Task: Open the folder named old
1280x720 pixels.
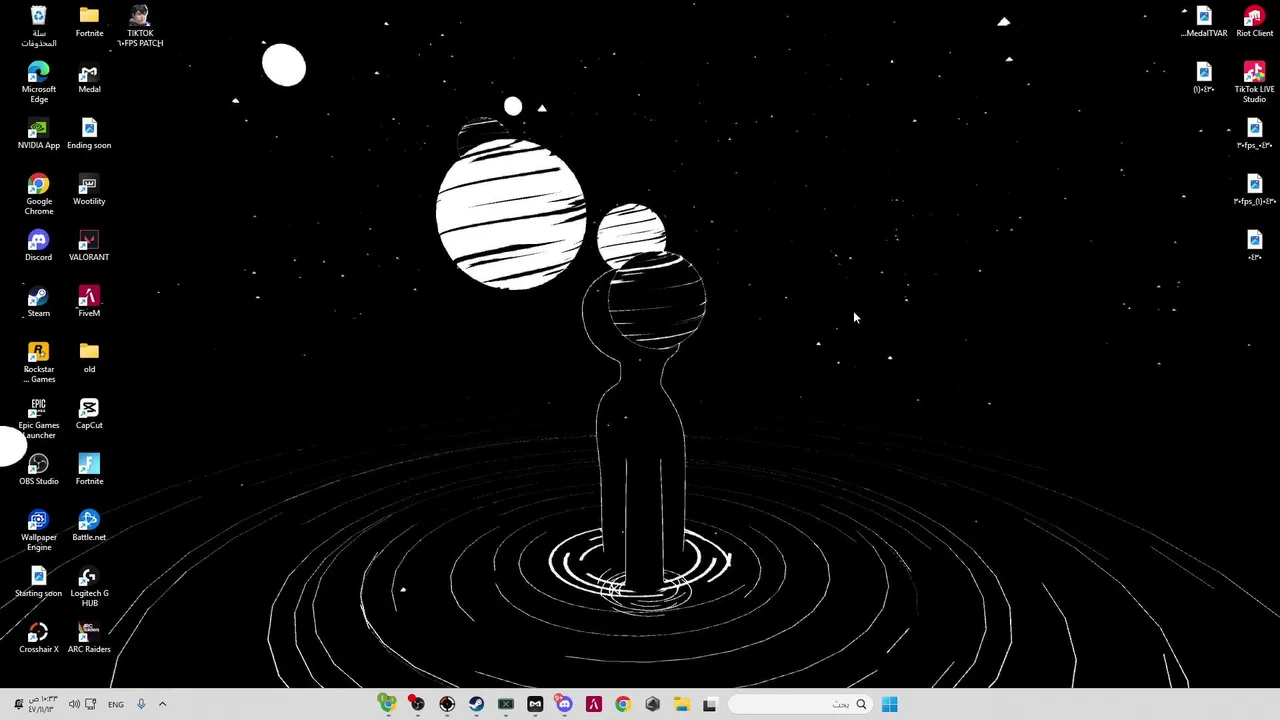Action: coord(89,358)
